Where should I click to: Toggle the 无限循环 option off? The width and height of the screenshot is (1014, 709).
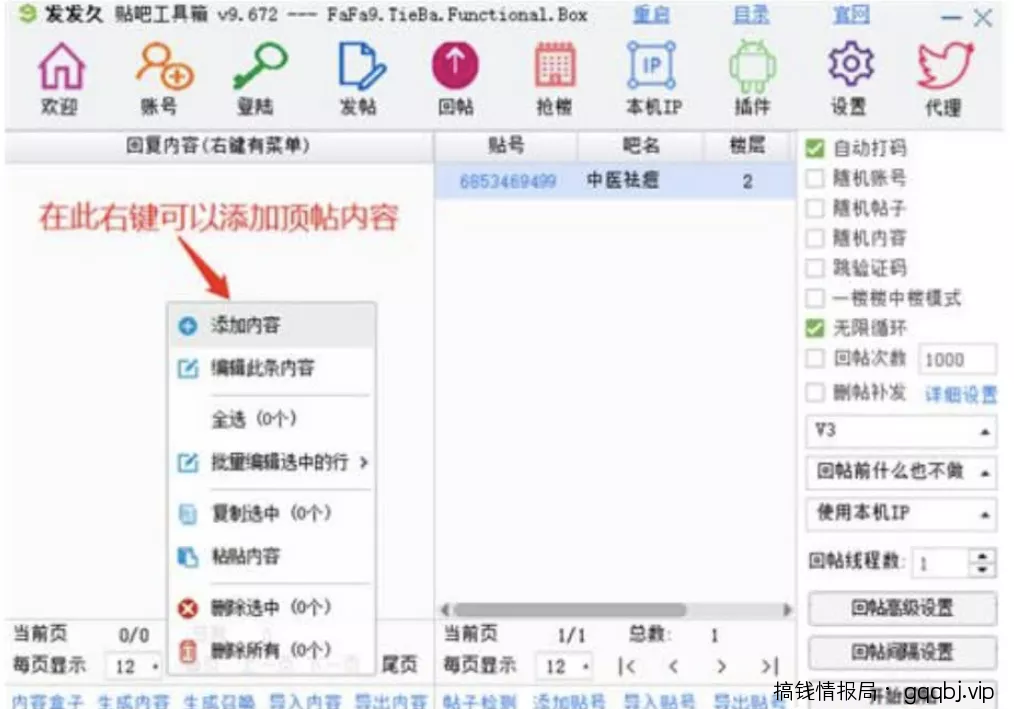click(x=816, y=324)
